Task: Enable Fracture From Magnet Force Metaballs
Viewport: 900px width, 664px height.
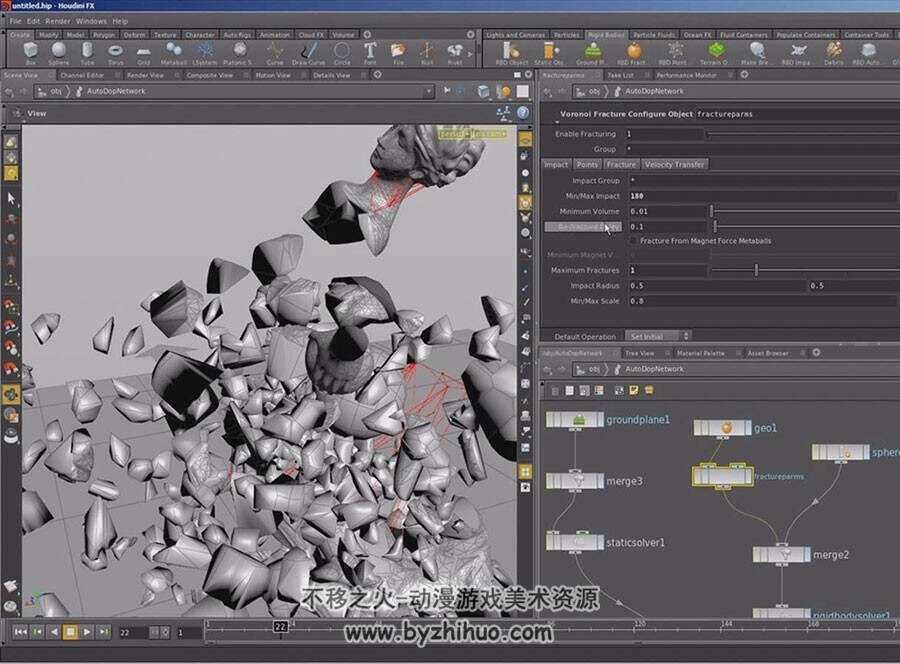Action: tap(633, 241)
